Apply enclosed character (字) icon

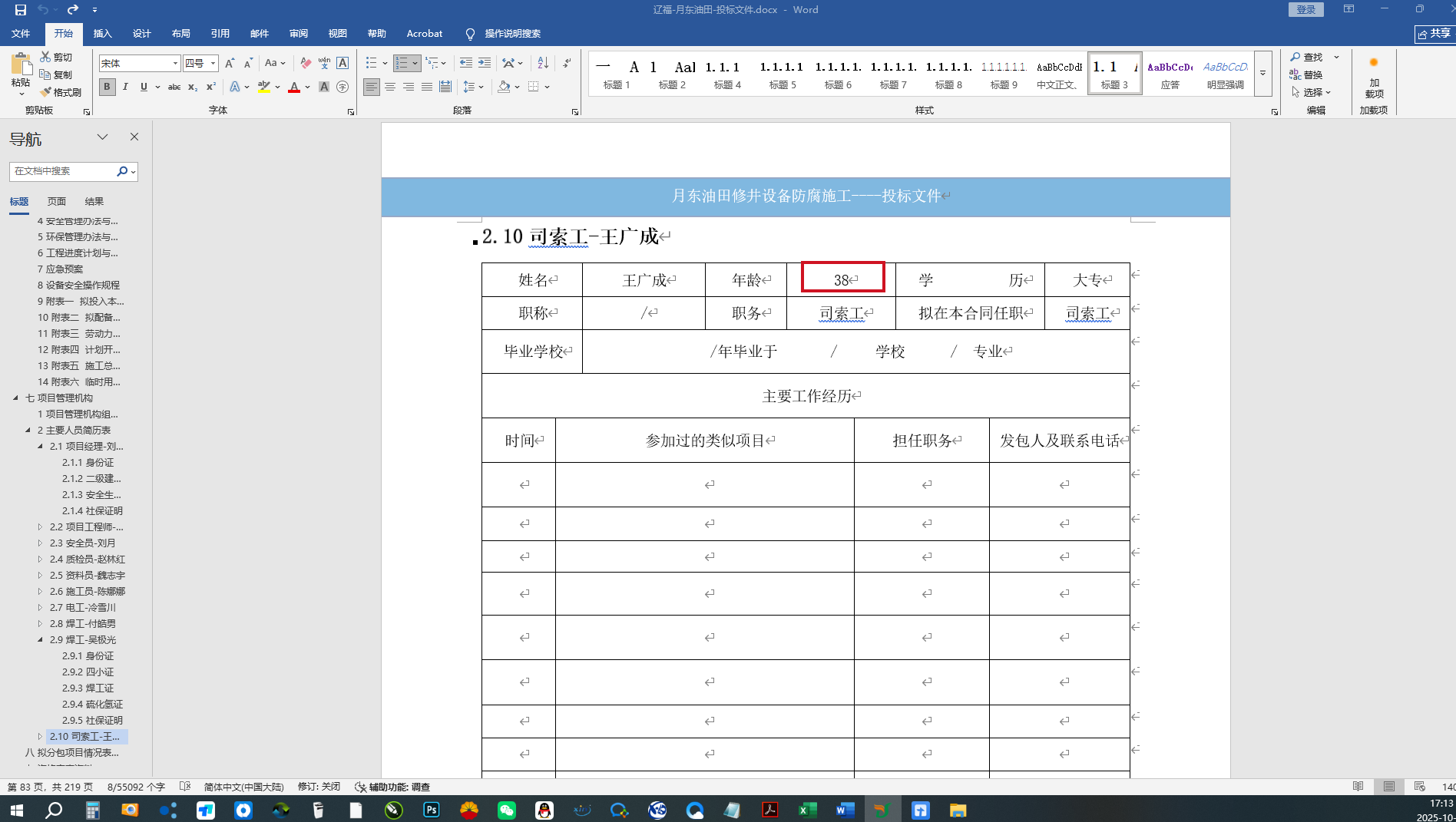point(342,87)
